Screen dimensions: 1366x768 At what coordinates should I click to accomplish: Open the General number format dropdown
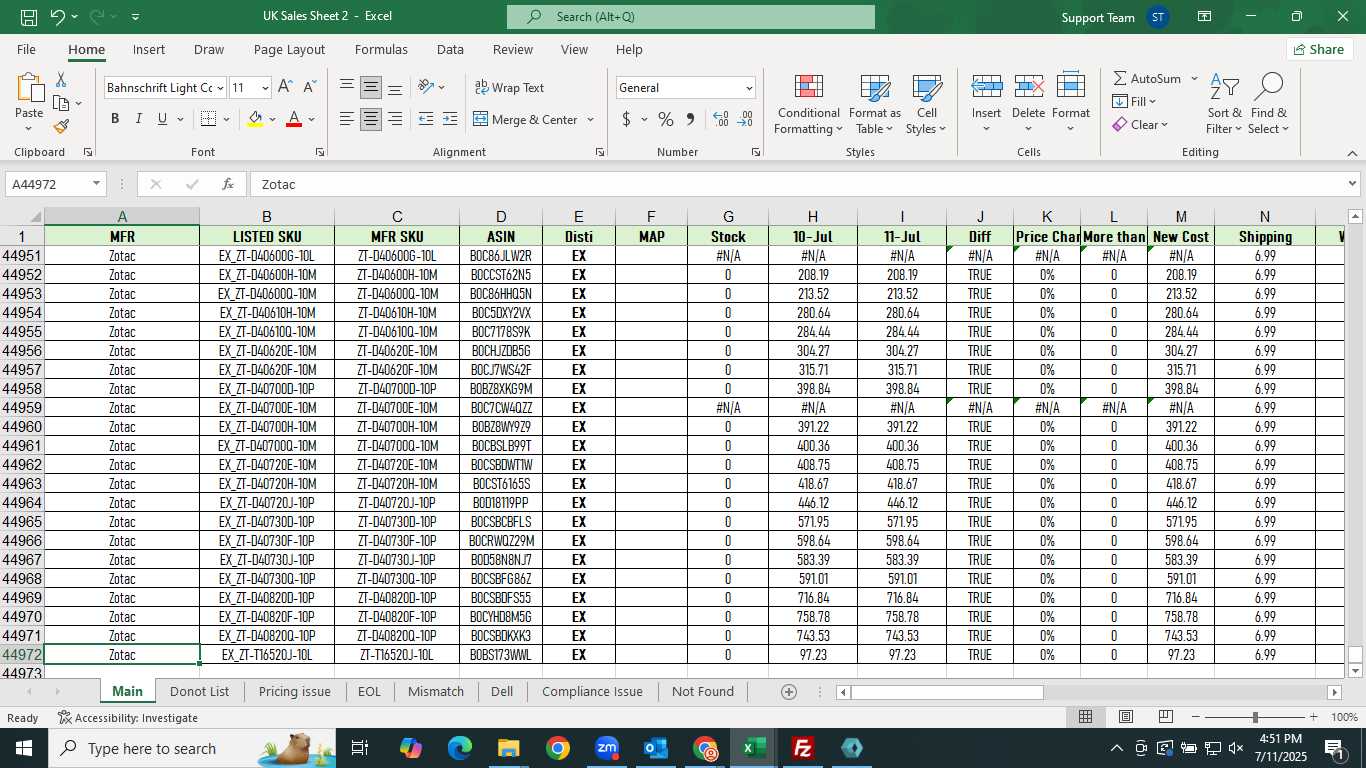749,88
